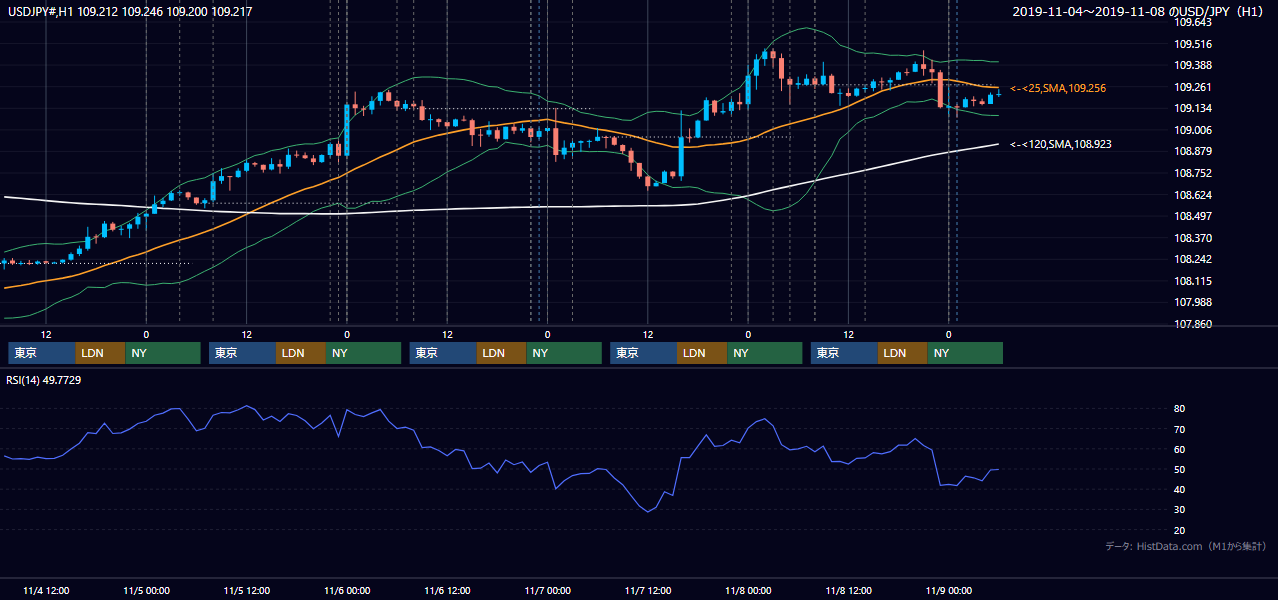Click RSI scale value 30

[x=1179, y=510]
